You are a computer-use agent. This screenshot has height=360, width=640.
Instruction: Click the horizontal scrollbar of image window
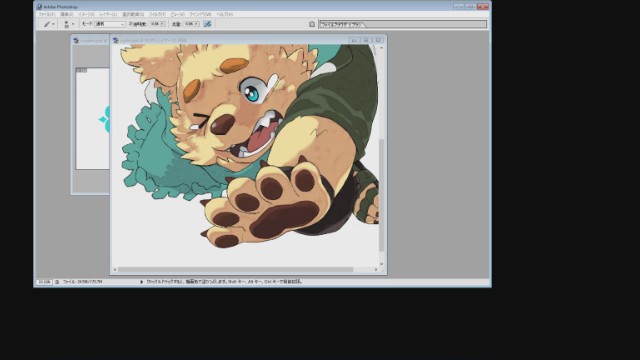(245, 269)
